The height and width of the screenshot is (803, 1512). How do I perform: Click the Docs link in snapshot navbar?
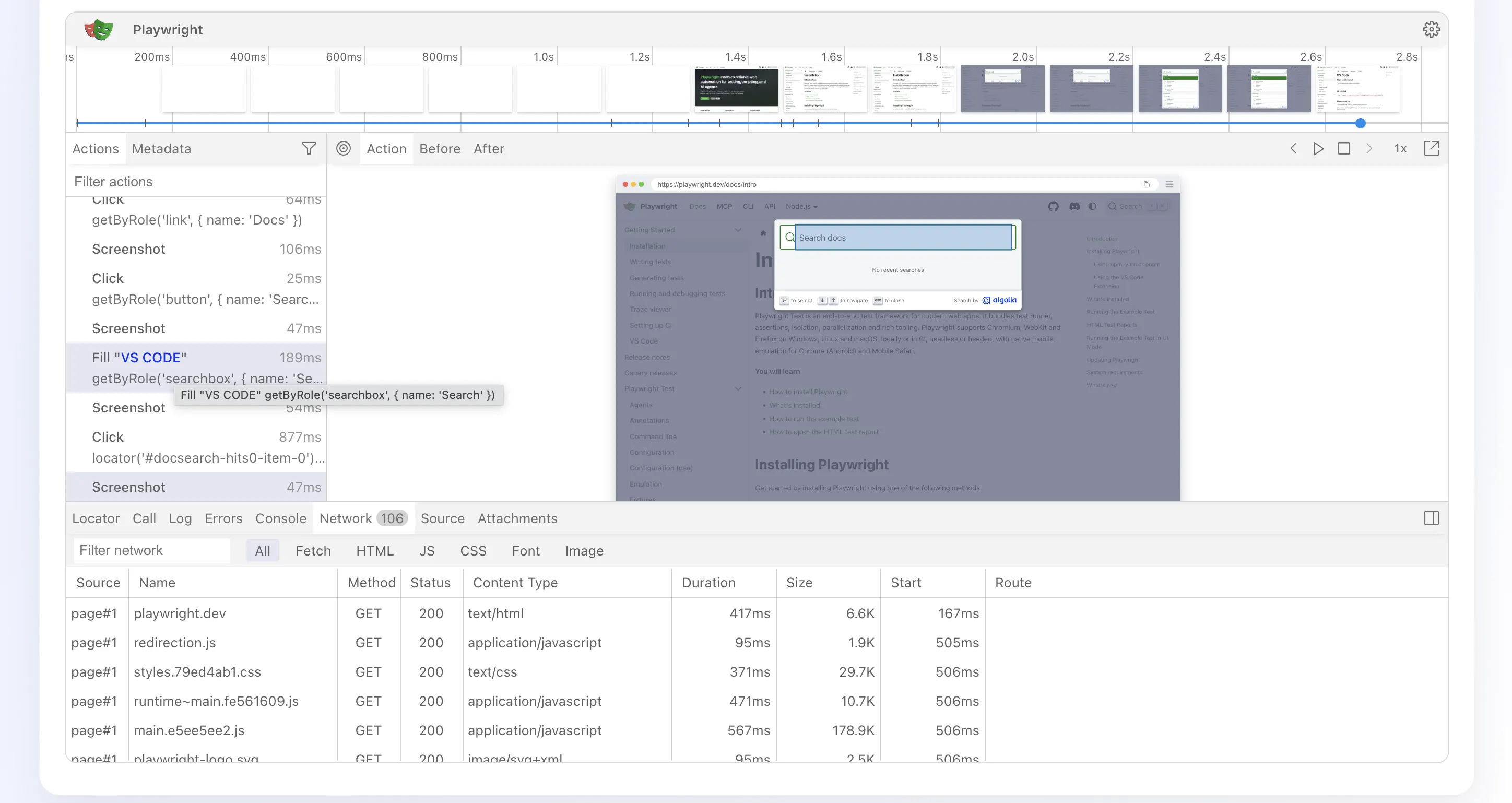(x=698, y=206)
